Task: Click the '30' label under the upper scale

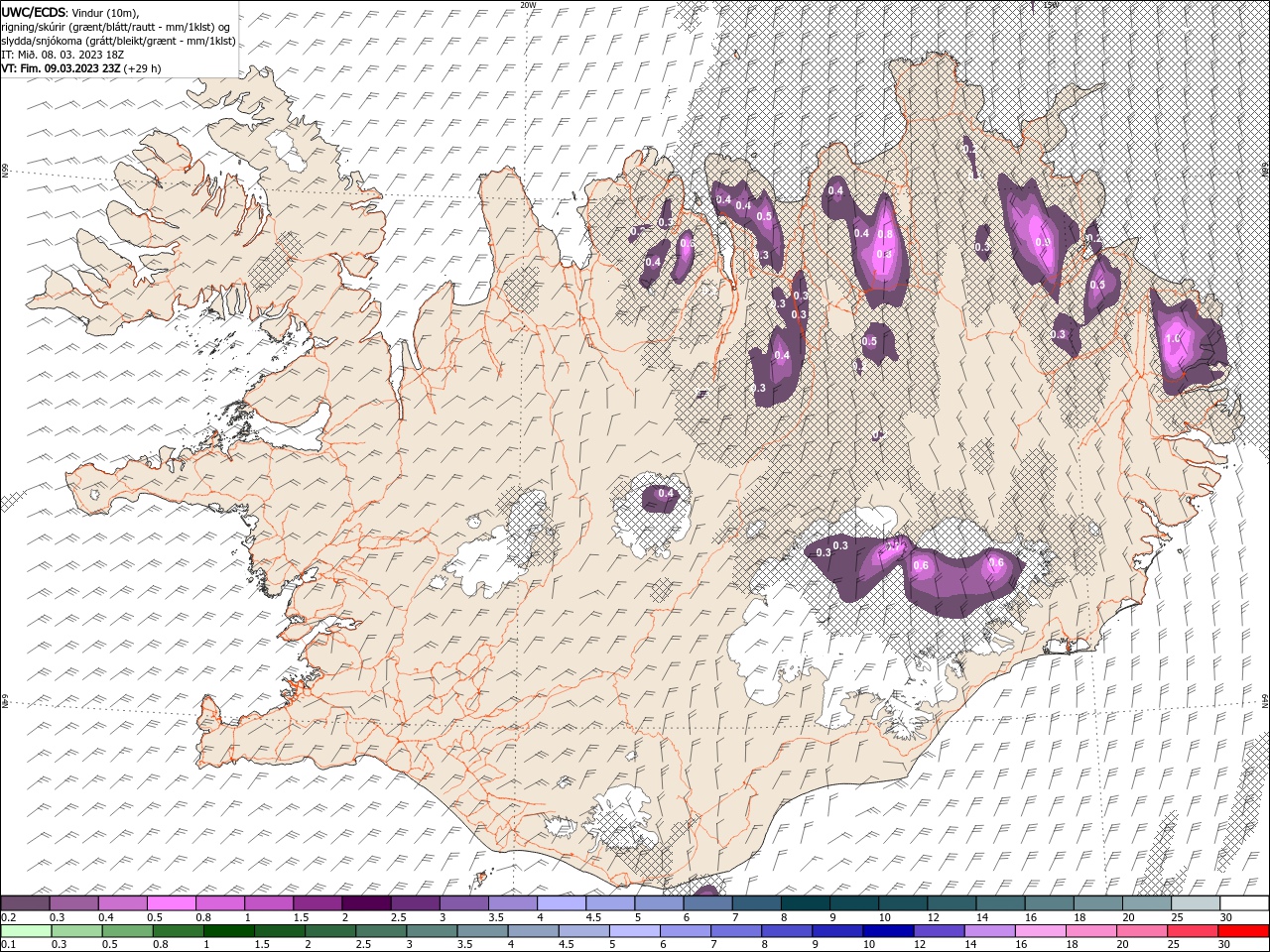Action: (x=1226, y=917)
